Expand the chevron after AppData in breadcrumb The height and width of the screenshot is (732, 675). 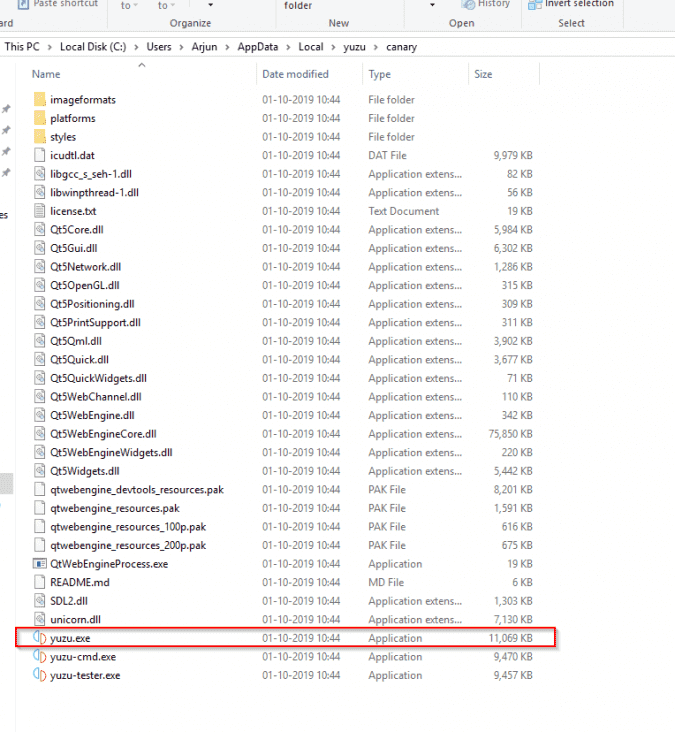tap(288, 47)
